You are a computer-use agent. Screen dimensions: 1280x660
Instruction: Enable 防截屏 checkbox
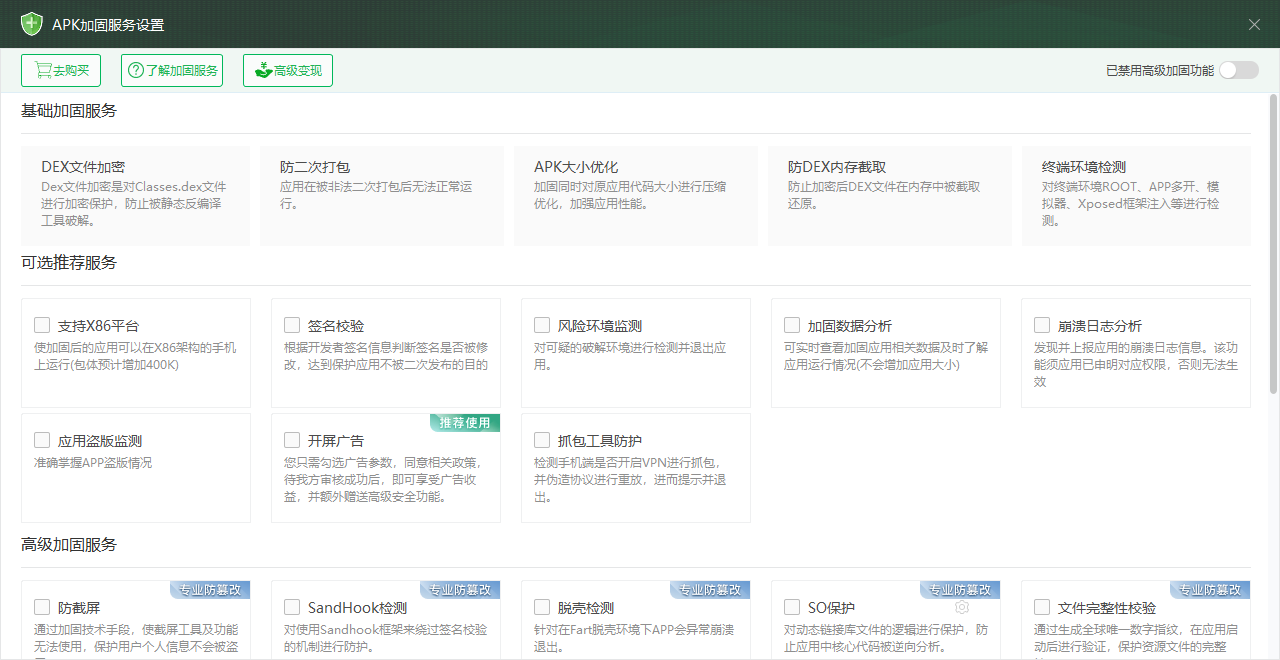coord(42,607)
